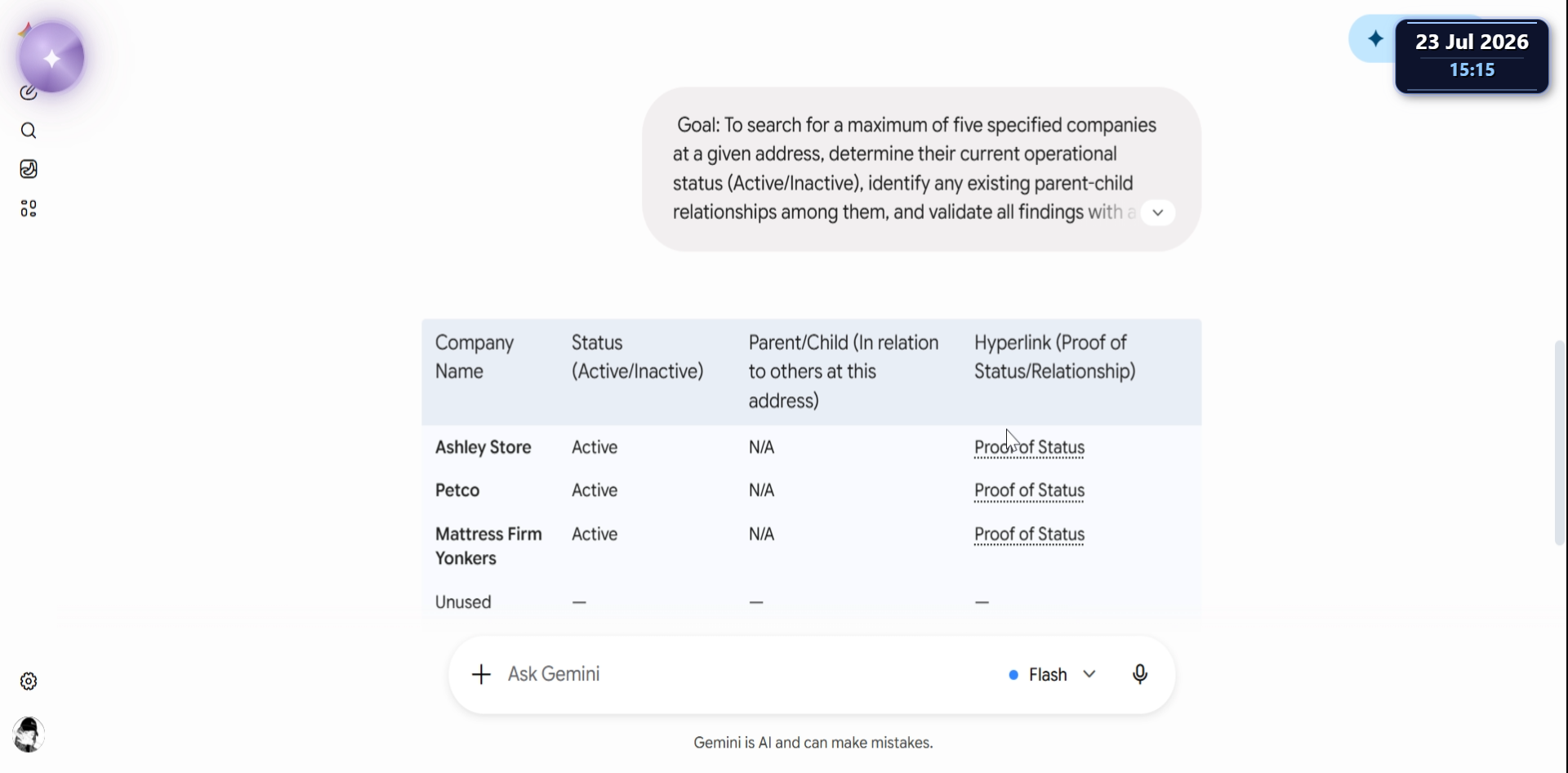Open Mattress Firm Yonkers Proof of Status link

pos(1029,534)
